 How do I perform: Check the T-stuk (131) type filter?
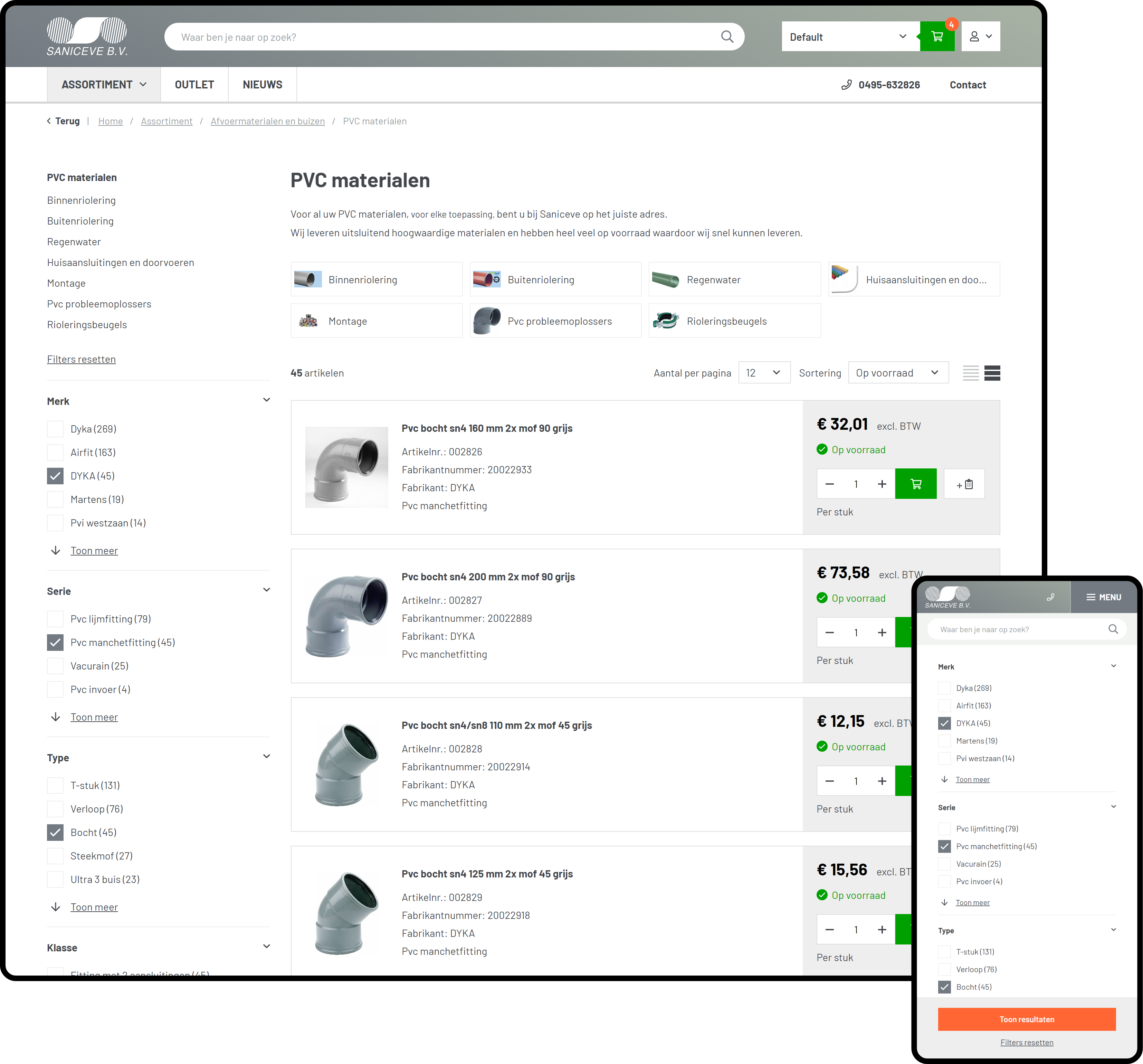pos(55,786)
